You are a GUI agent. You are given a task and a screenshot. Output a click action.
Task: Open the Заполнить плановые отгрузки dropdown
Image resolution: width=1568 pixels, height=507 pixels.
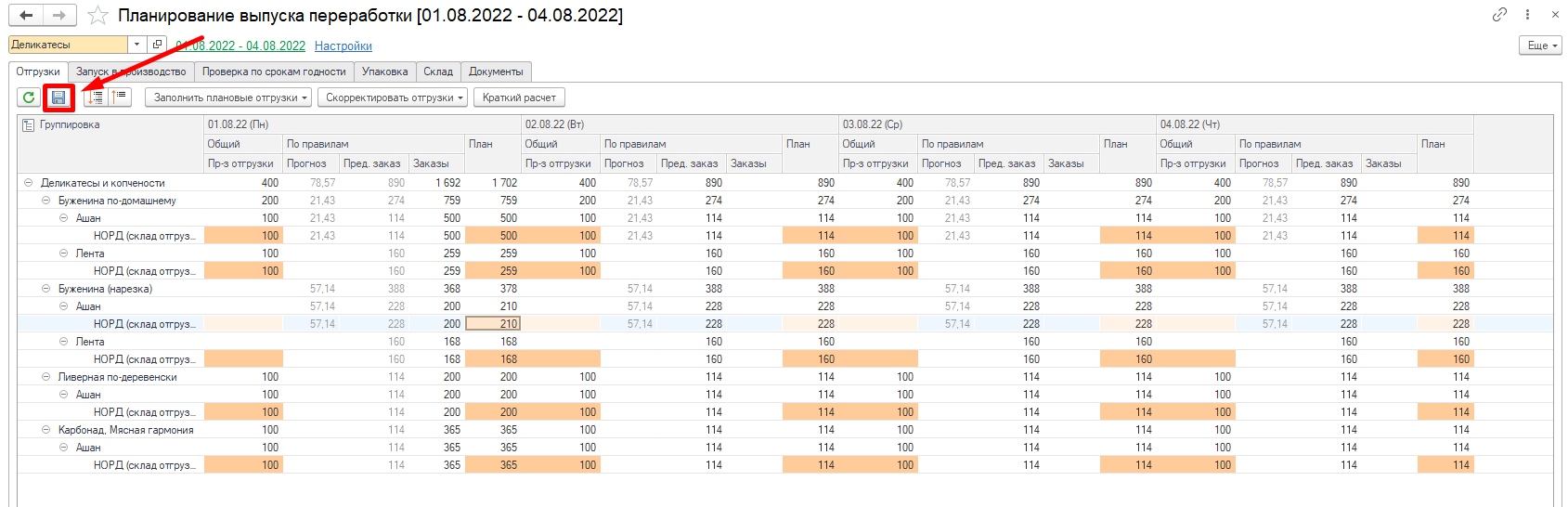point(227,97)
